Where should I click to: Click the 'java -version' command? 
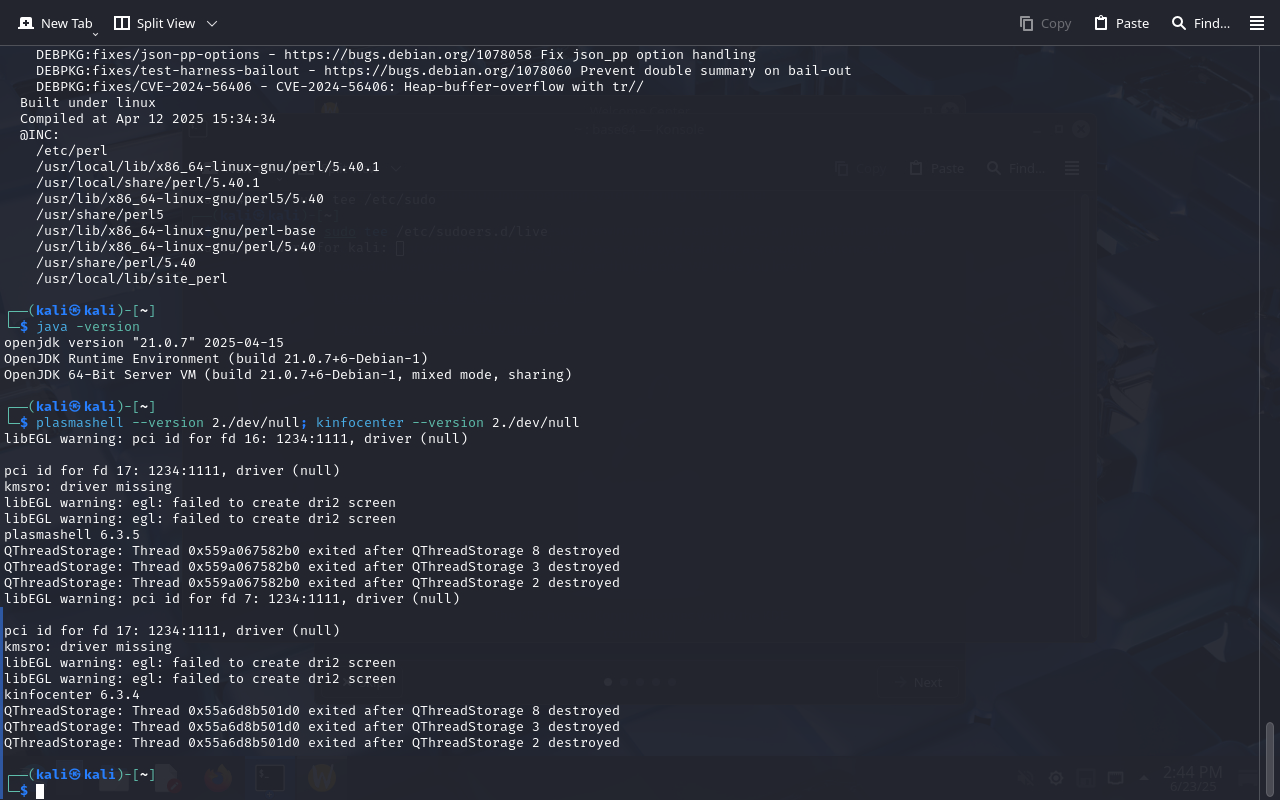[x=88, y=327]
